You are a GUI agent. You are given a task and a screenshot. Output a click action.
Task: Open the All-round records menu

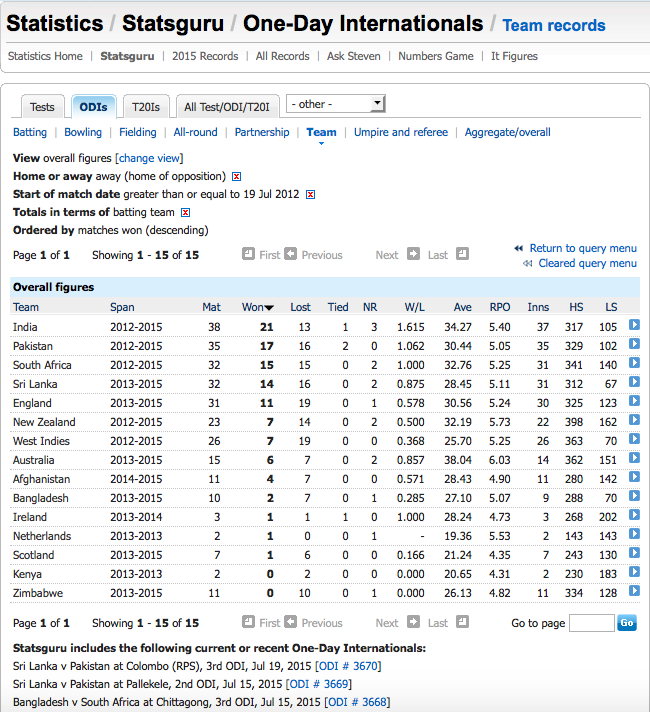click(195, 132)
